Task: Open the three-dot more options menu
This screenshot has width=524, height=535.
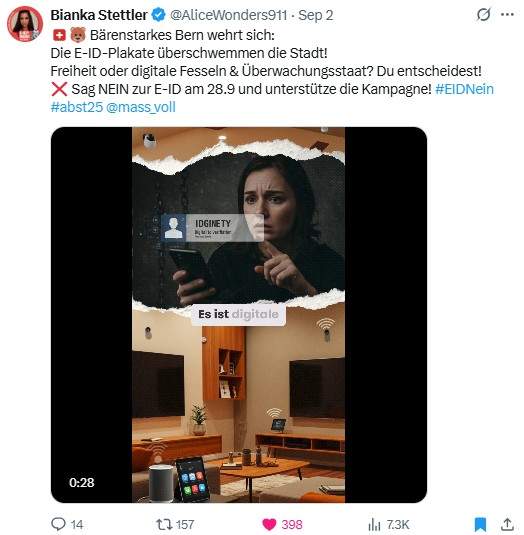Action: 507,15
